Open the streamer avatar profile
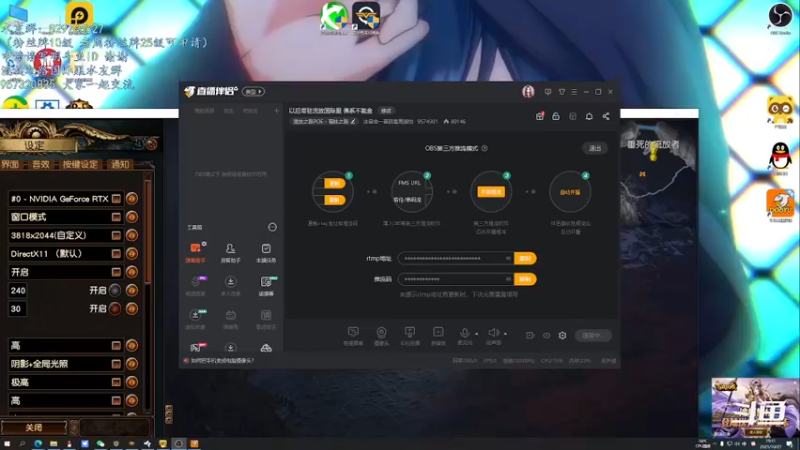800x450 pixels. click(528, 92)
